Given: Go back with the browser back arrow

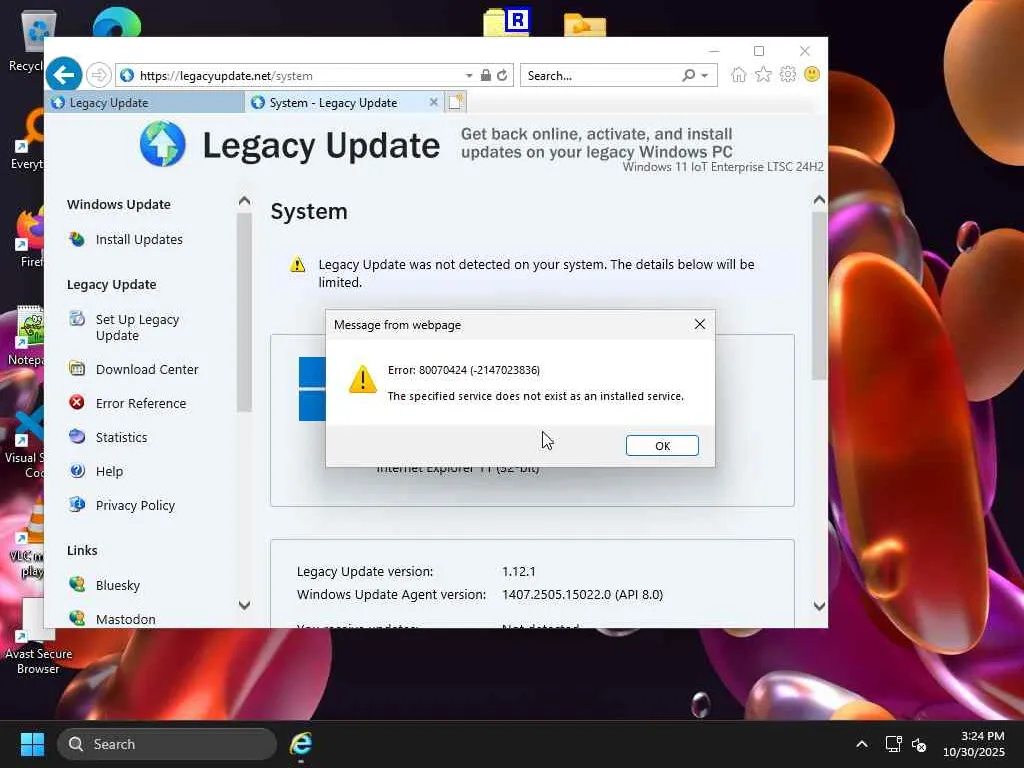Looking at the screenshot, I should coord(64,75).
